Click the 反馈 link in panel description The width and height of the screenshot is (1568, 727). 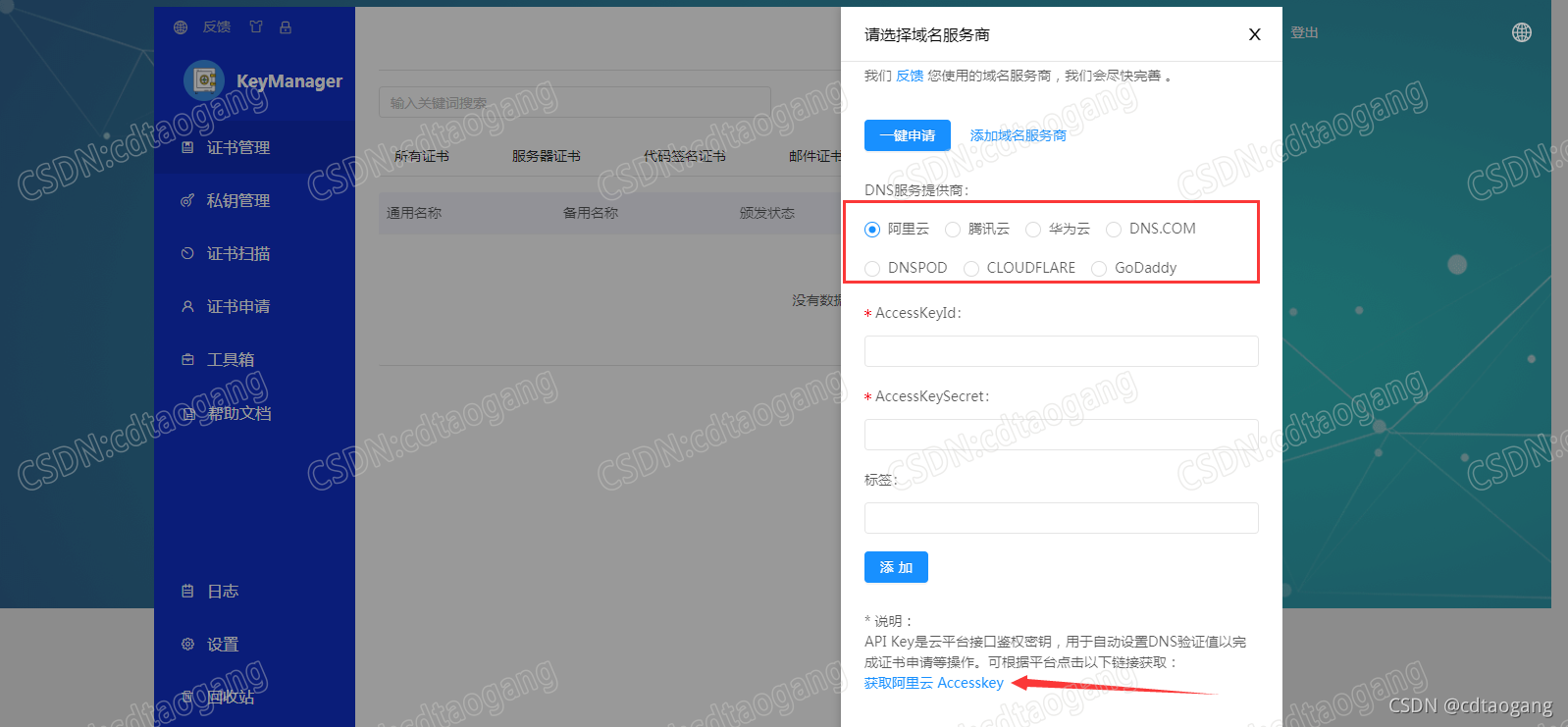tap(910, 76)
